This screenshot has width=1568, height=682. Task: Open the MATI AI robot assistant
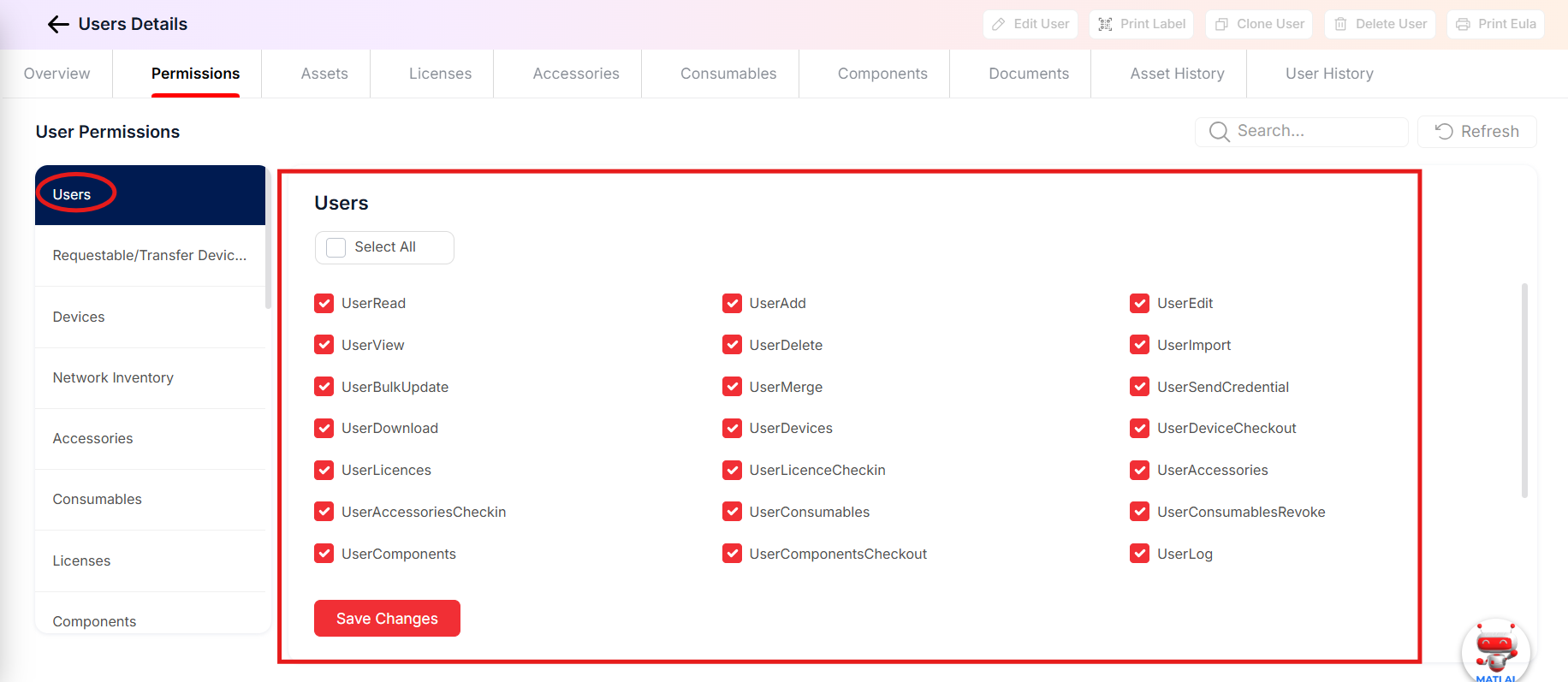pos(1495,650)
